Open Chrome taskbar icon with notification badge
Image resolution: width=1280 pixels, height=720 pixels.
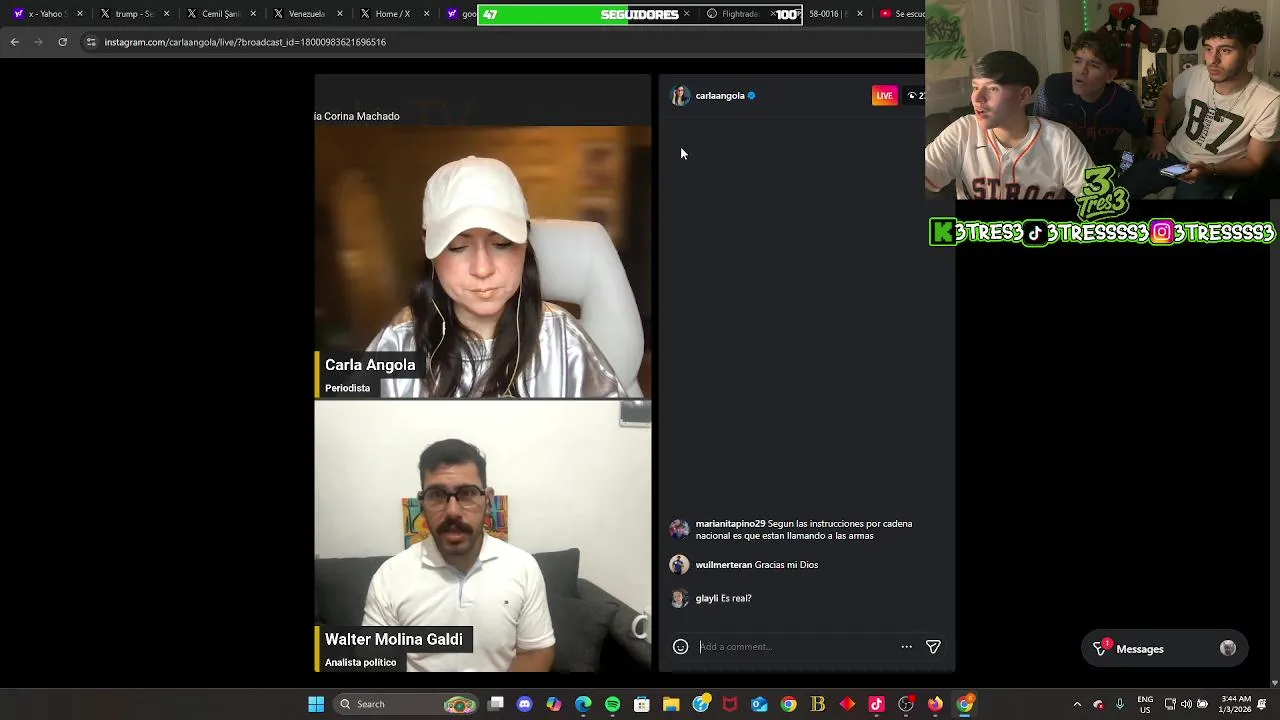pyautogui.click(x=965, y=704)
